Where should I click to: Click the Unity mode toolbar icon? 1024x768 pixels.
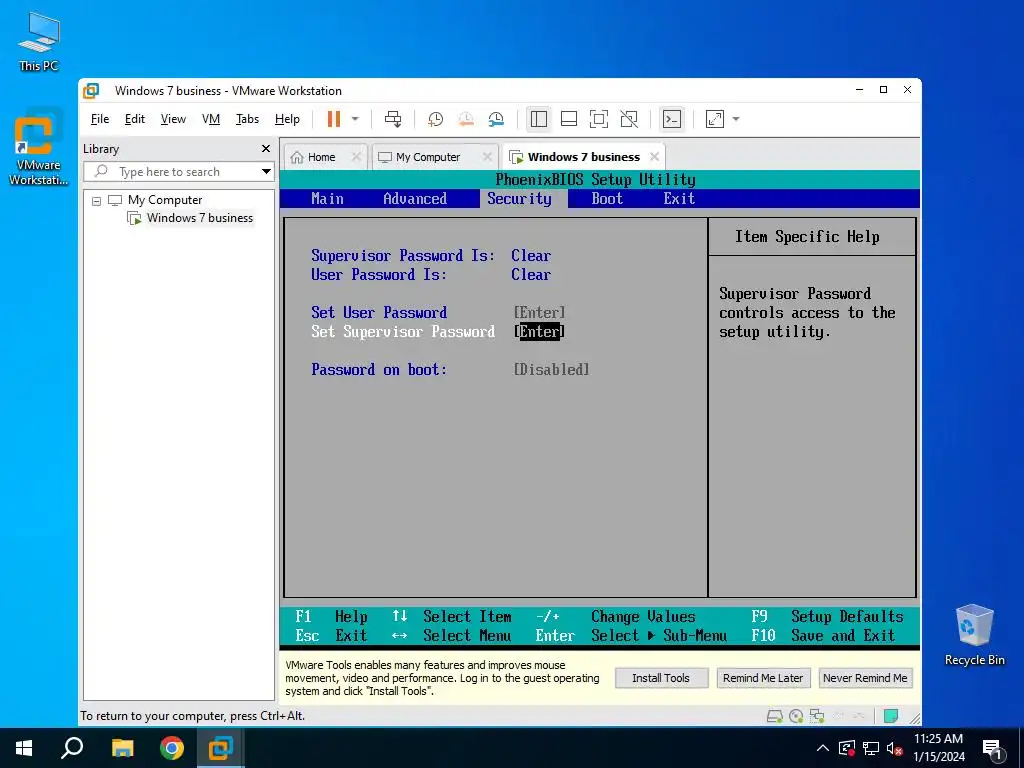(629, 119)
